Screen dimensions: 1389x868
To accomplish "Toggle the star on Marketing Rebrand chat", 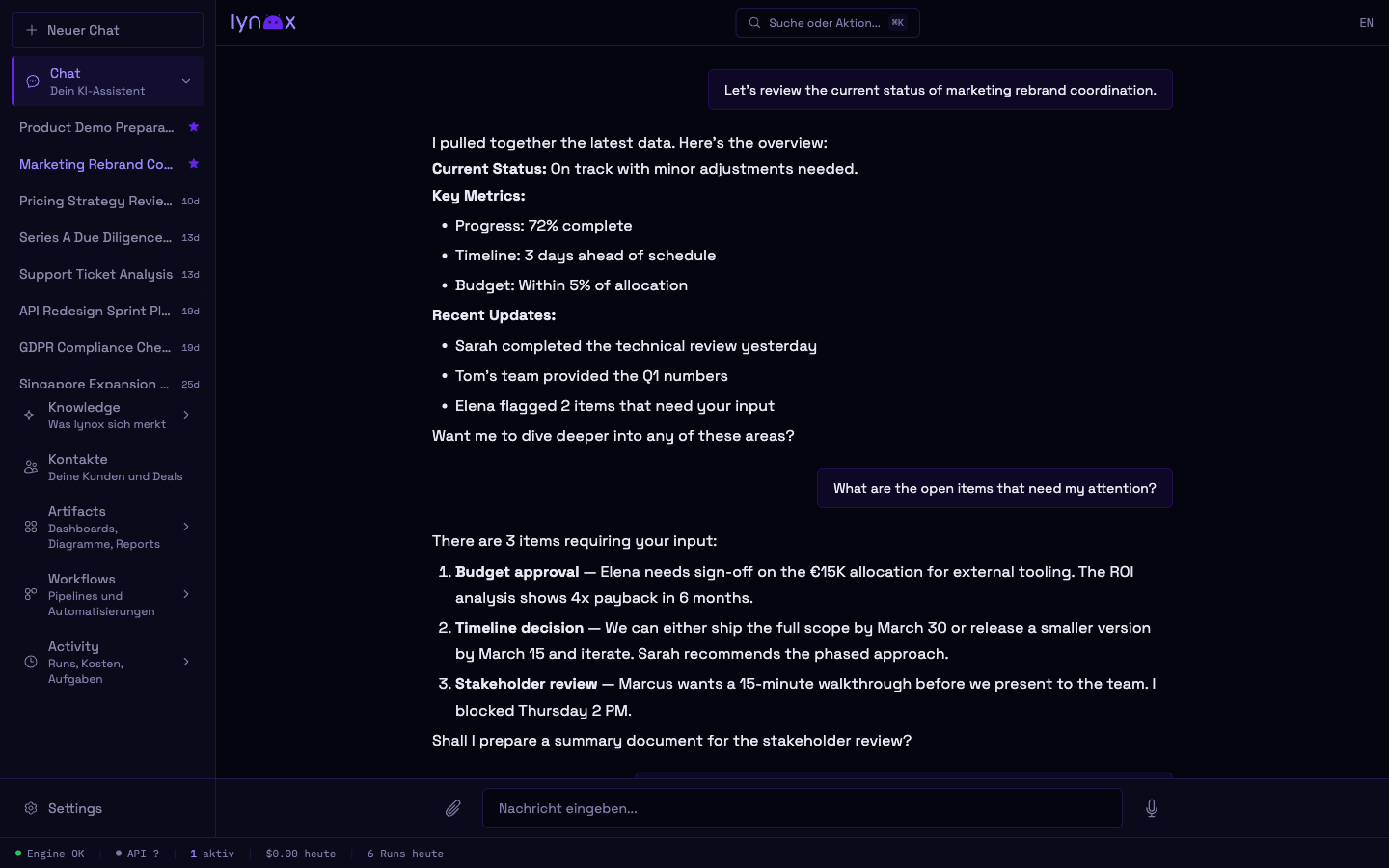I will 194,164.
